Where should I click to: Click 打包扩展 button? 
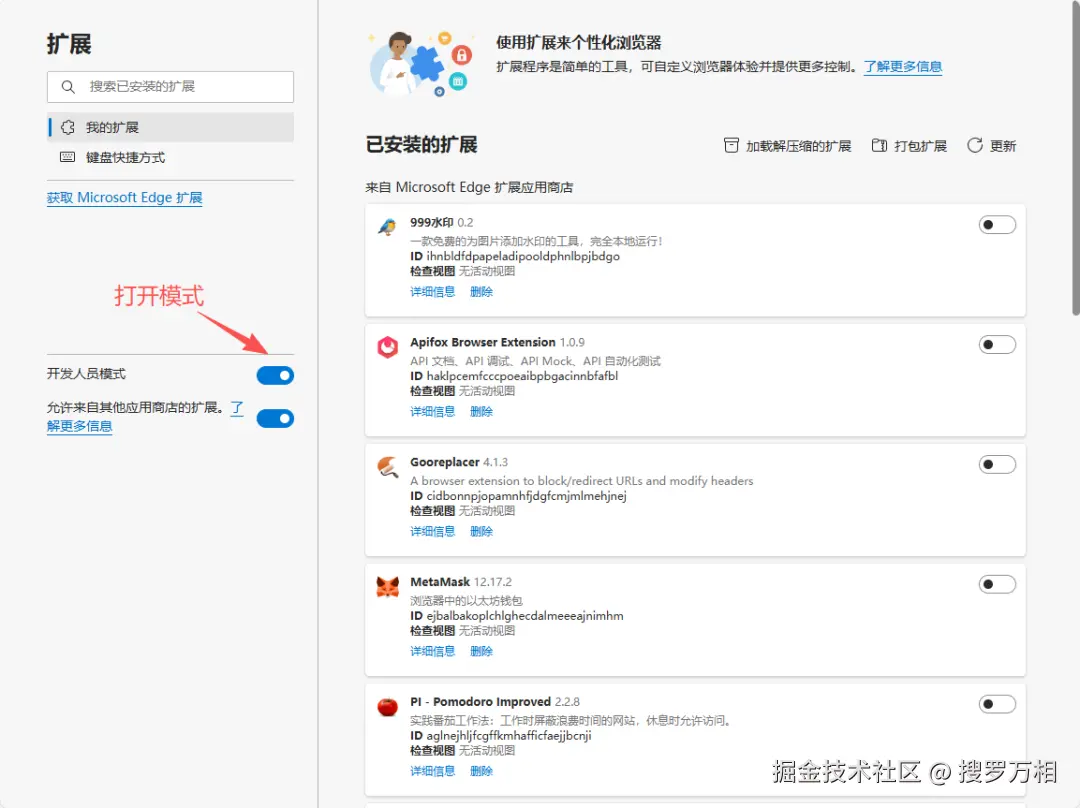point(909,145)
